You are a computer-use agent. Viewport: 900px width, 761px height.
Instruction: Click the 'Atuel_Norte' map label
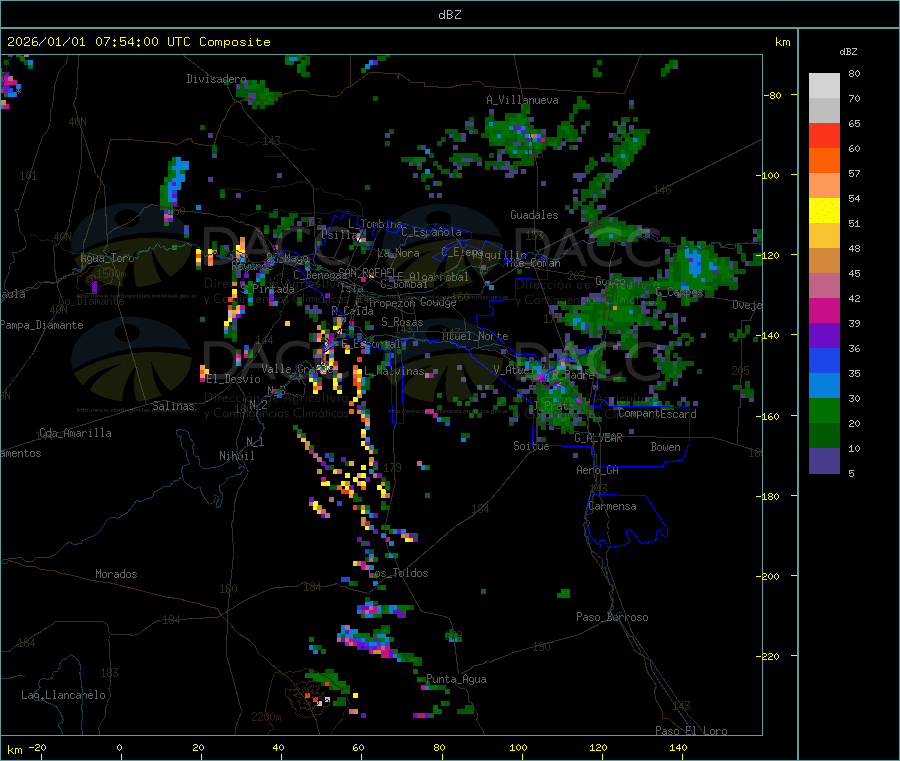[475, 336]
